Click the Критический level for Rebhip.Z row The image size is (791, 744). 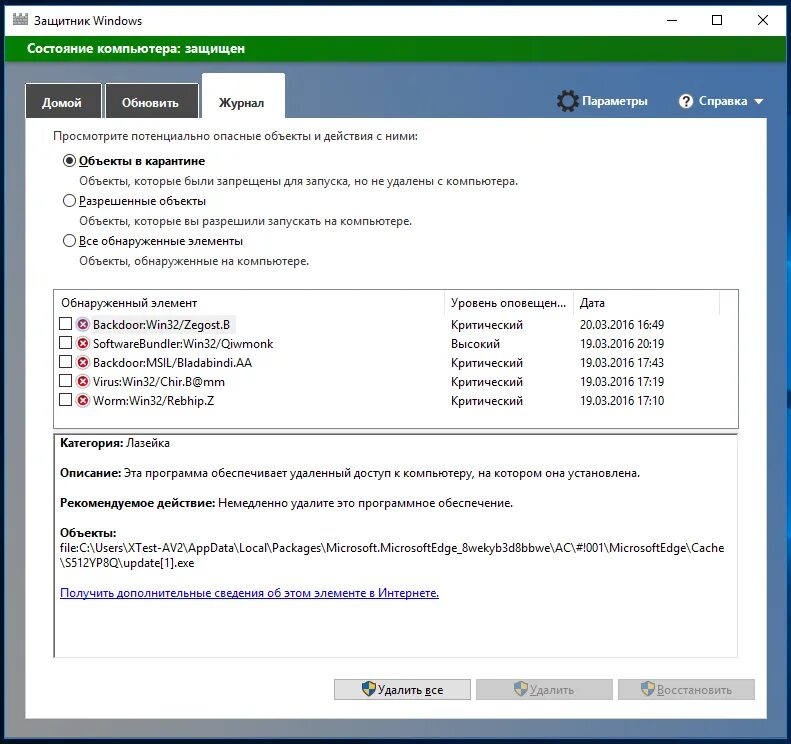tap(487, 401)
